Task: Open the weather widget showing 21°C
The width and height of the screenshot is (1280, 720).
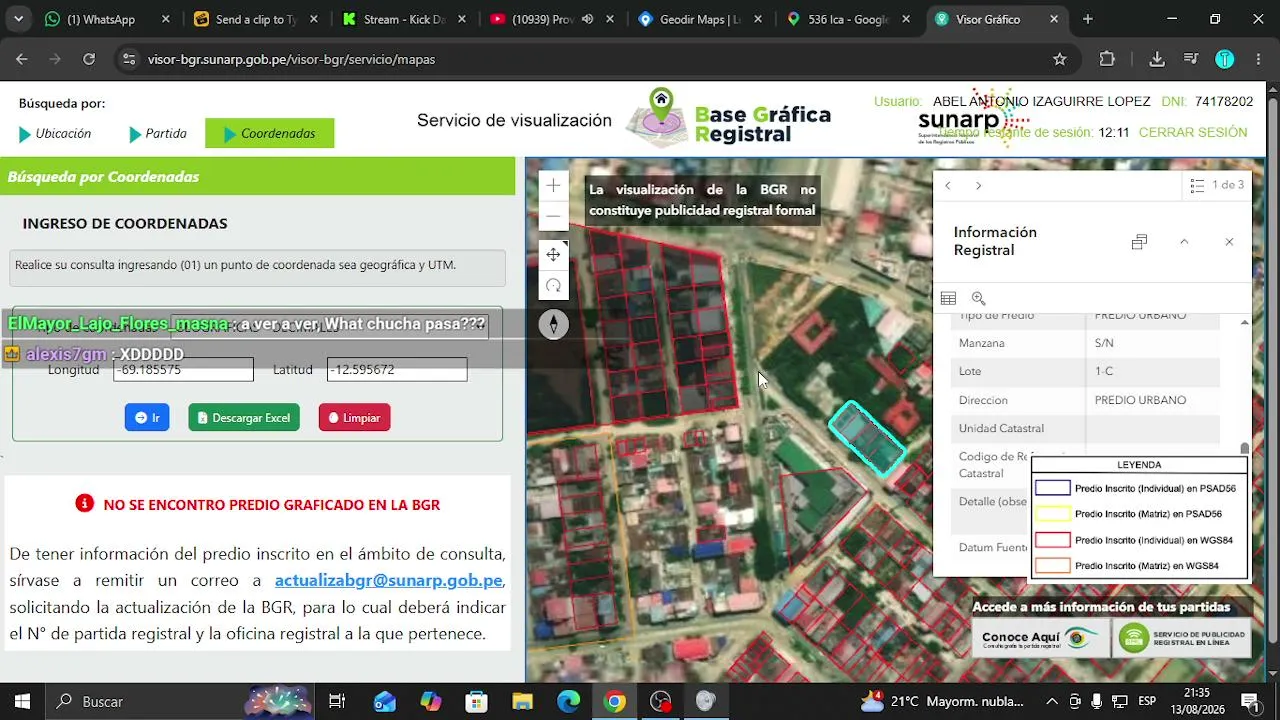Action: pos(943,701)
